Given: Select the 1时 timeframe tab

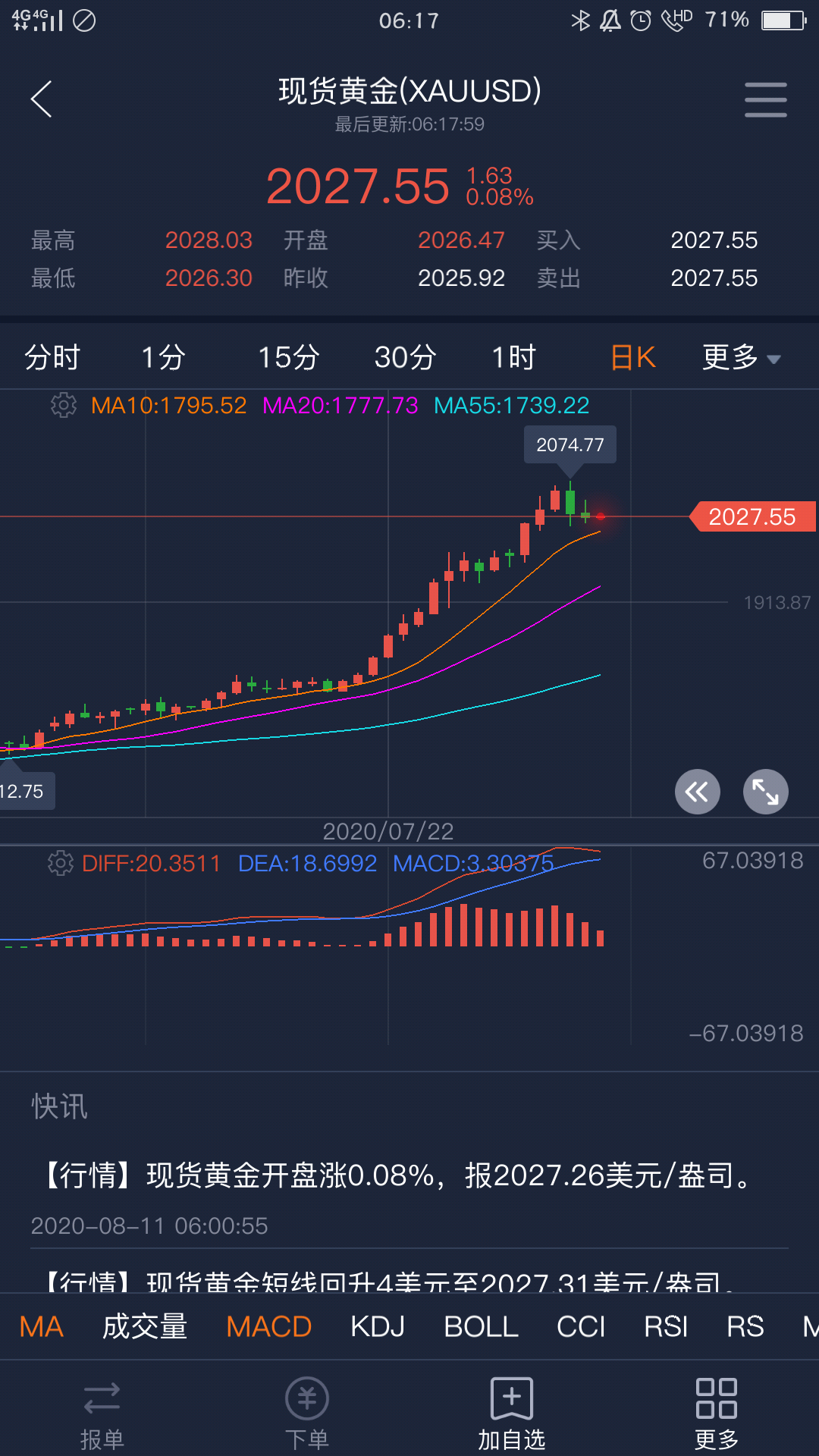Looking at the screenshot, I should pyautogui.click(x=514, y=357).
